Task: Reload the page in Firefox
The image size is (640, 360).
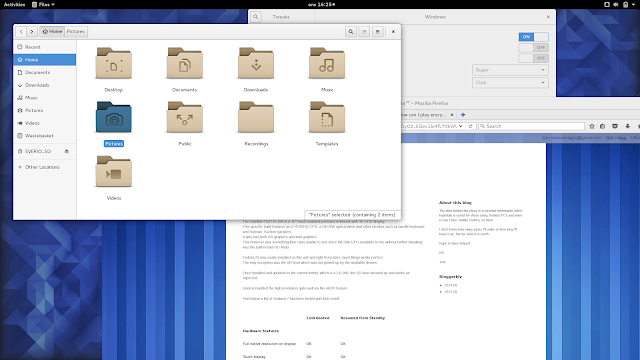Action: point(470,126)
